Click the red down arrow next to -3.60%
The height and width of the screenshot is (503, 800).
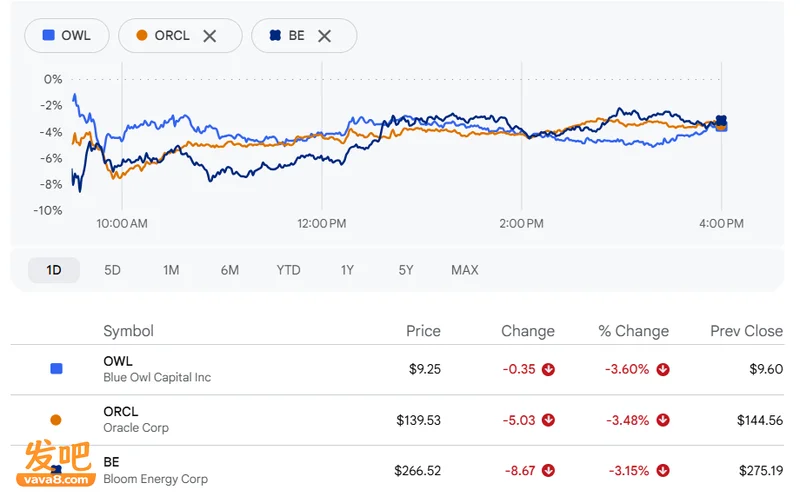[x=663, y=369]
